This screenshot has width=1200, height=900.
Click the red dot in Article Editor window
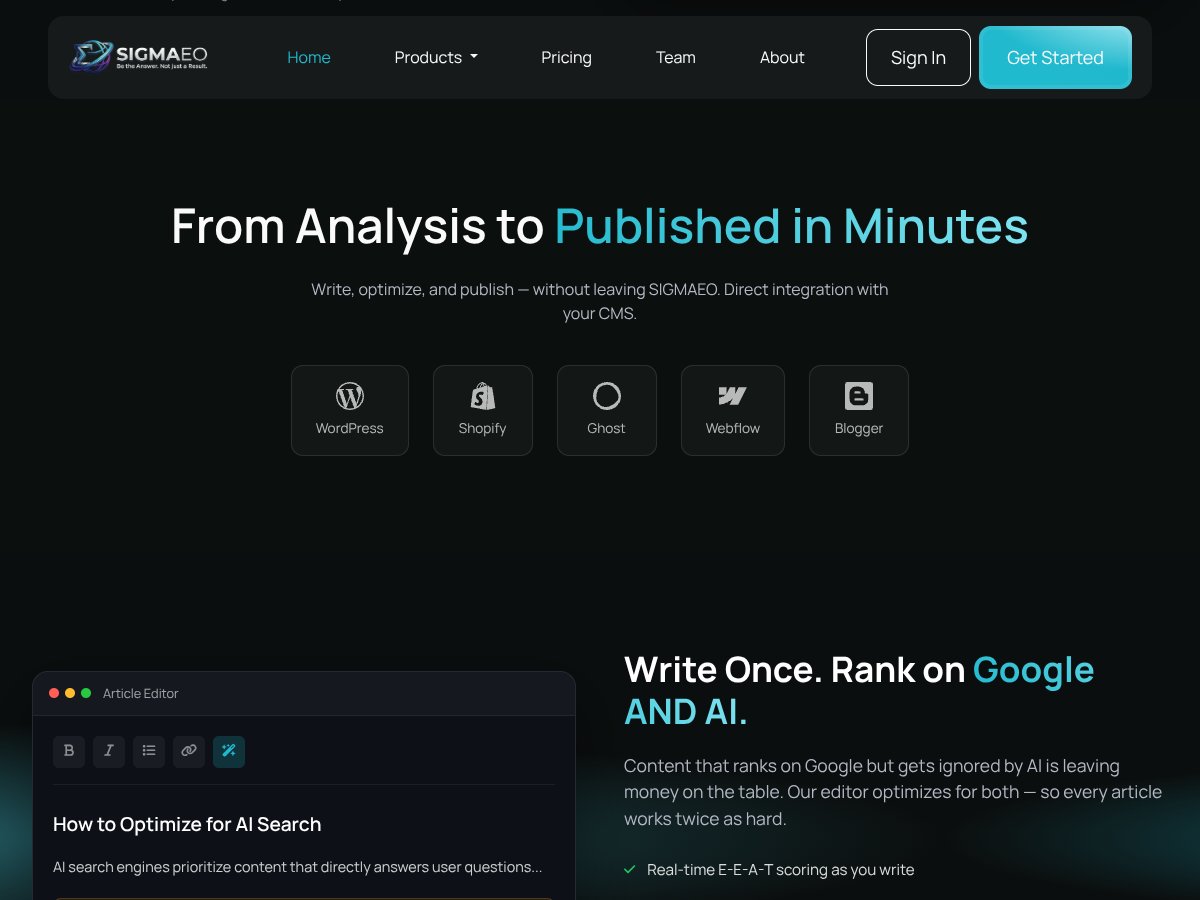54,693
